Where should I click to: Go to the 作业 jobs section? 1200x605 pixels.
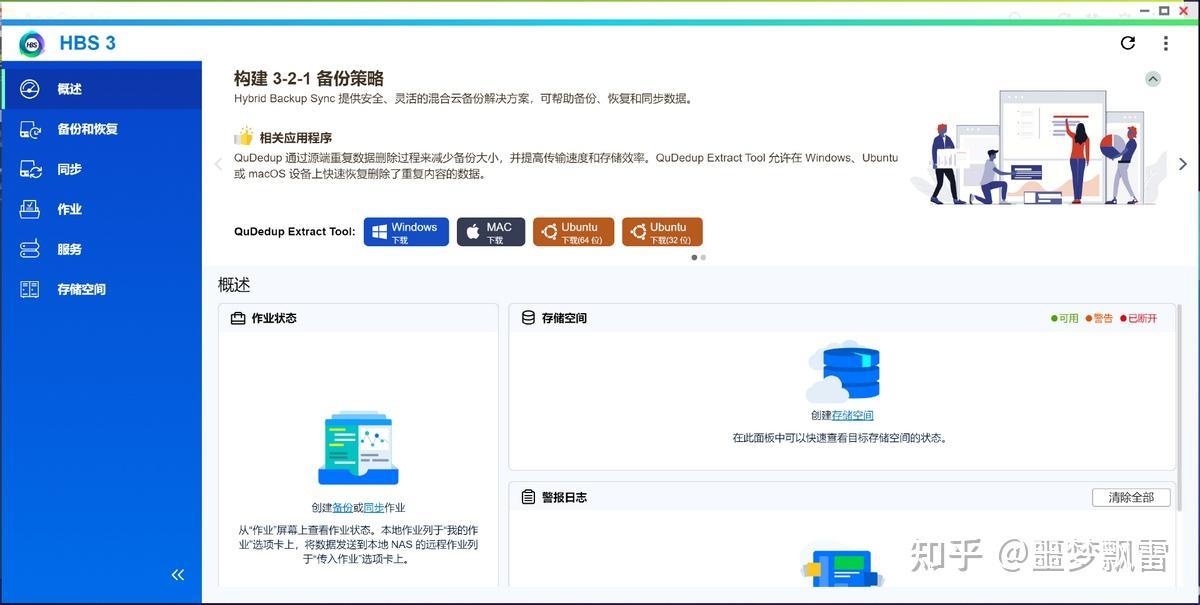pos(101,209)
